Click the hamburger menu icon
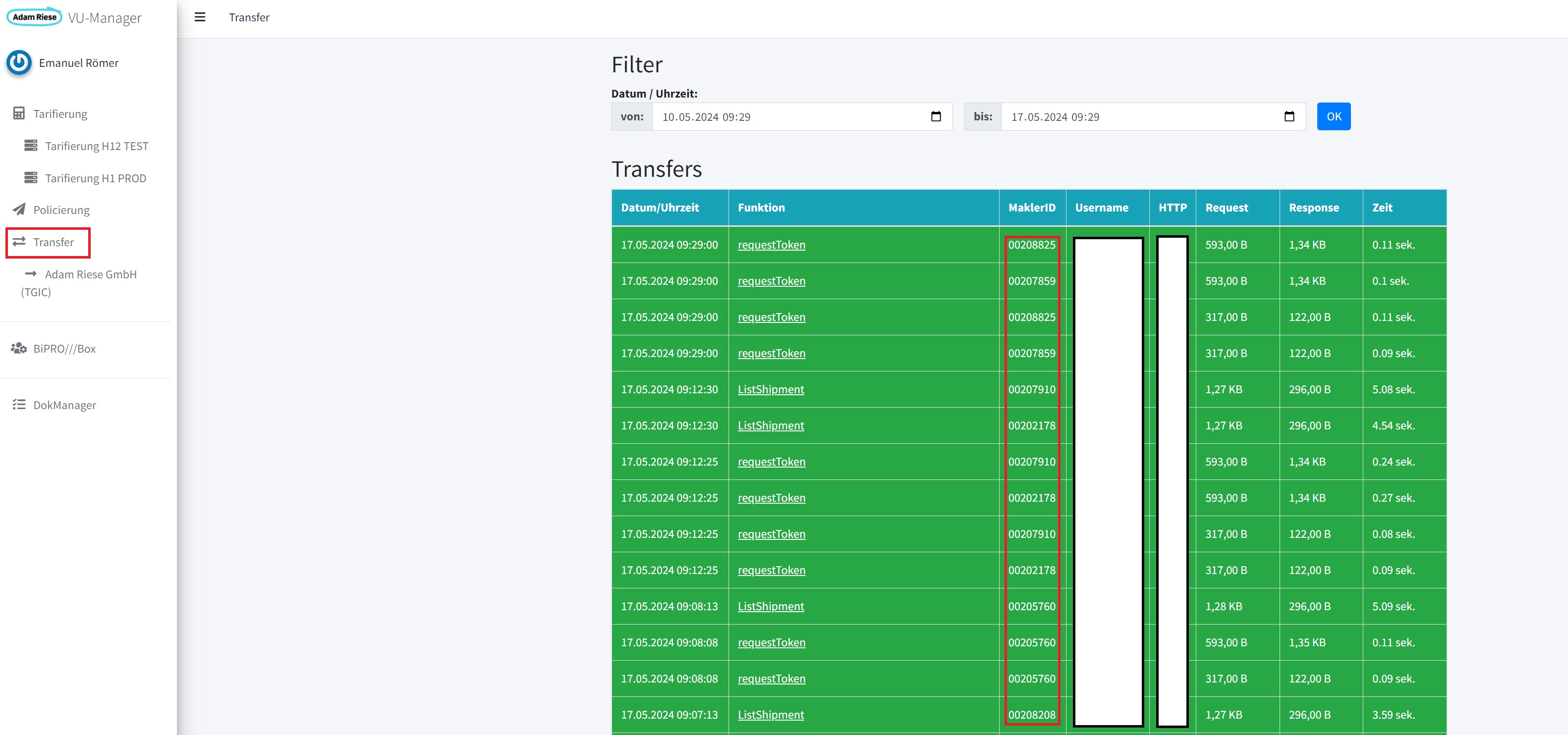This screenshot has height=735, width=1568. point(200,17)
